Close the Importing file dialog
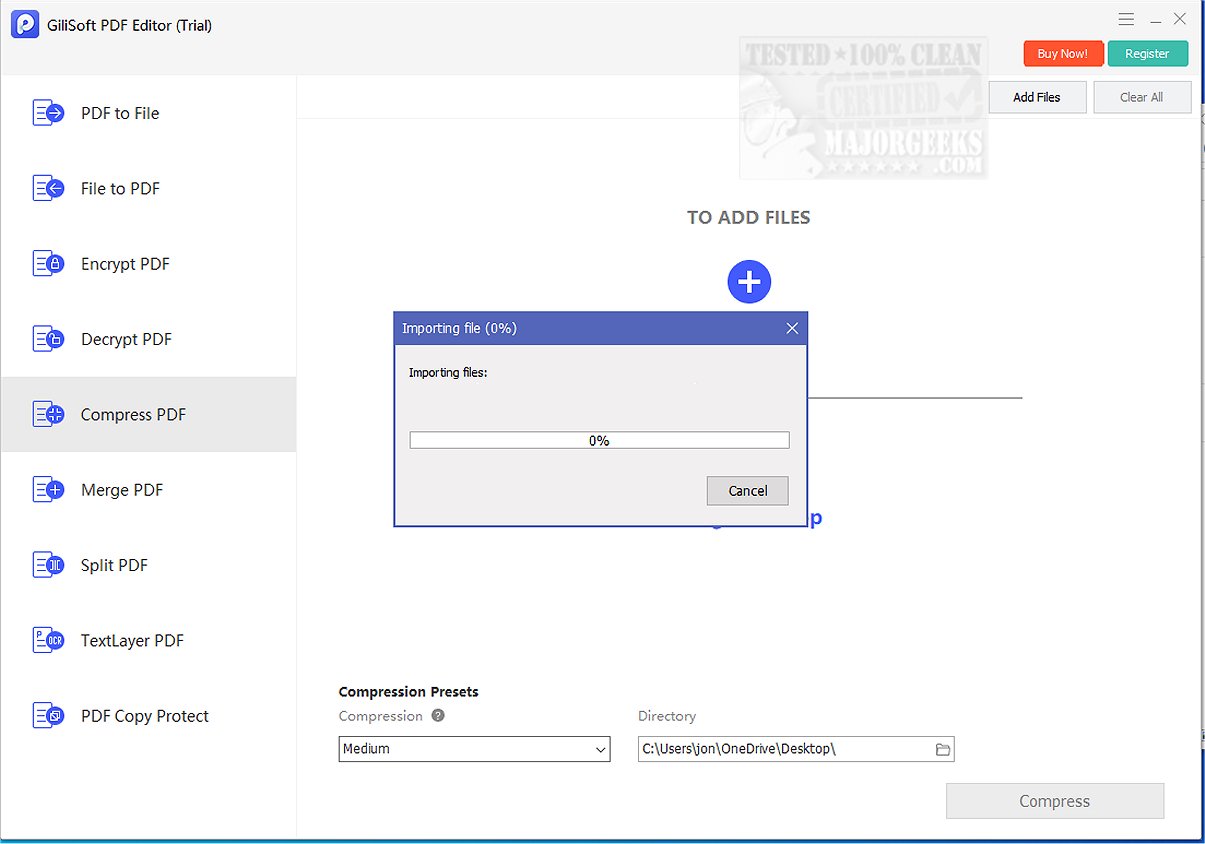 tap(792, 328)
